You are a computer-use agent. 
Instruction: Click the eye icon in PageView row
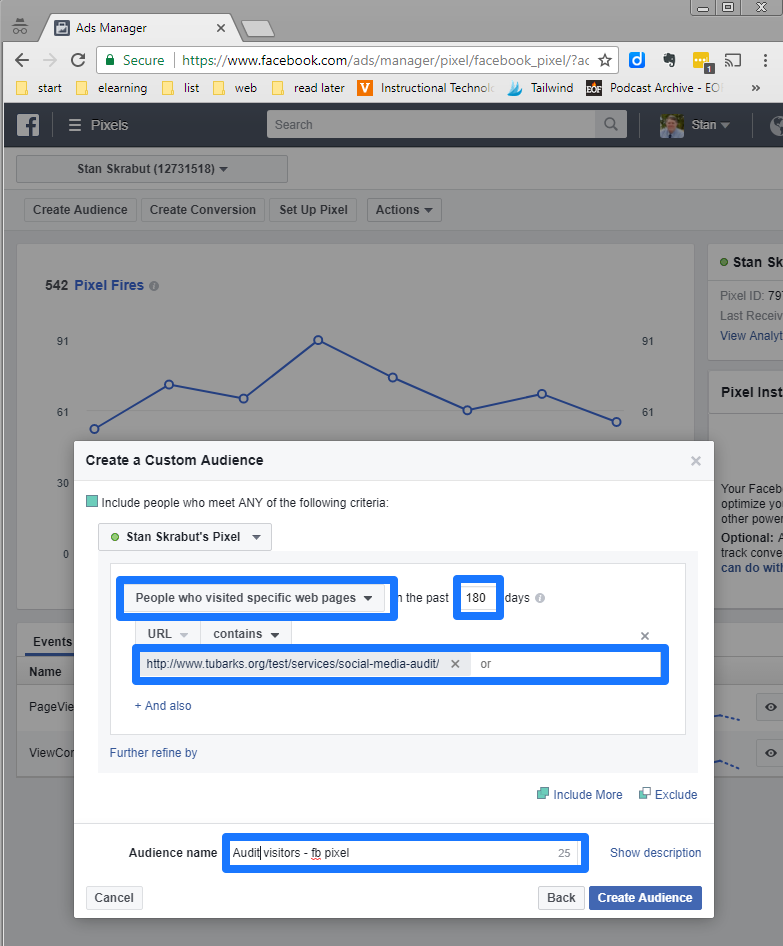click(769, 707)
